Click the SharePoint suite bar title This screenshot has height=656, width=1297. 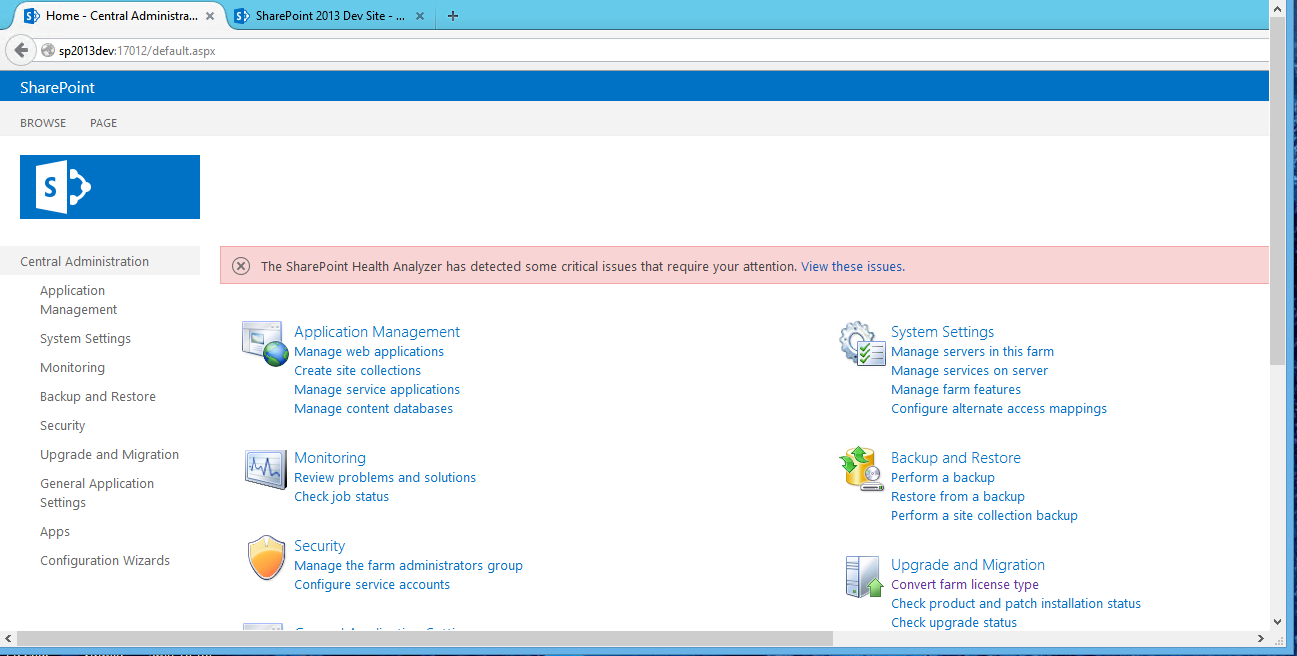[57, 88]
